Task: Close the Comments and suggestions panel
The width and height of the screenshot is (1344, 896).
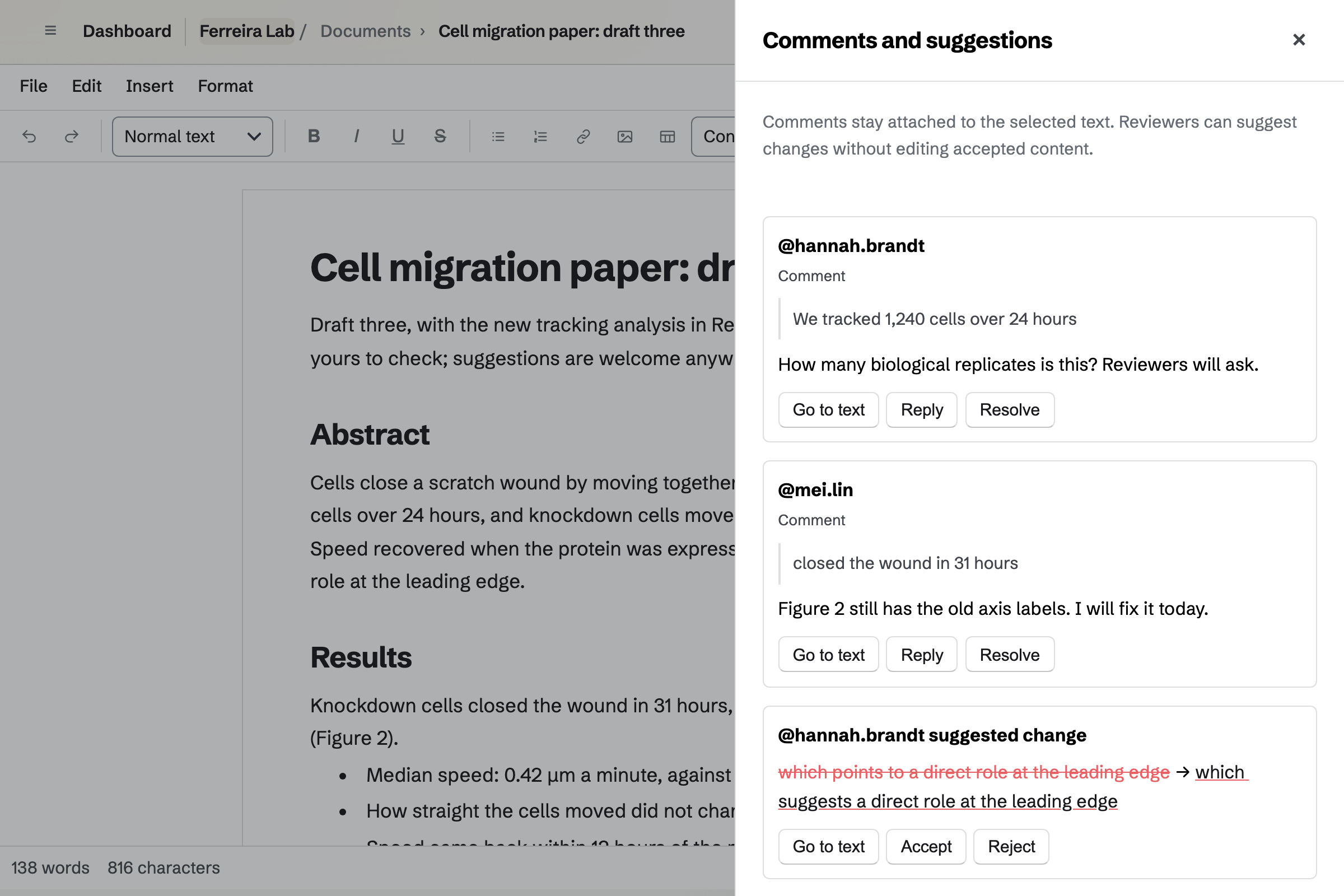Action: [1299, 40]
